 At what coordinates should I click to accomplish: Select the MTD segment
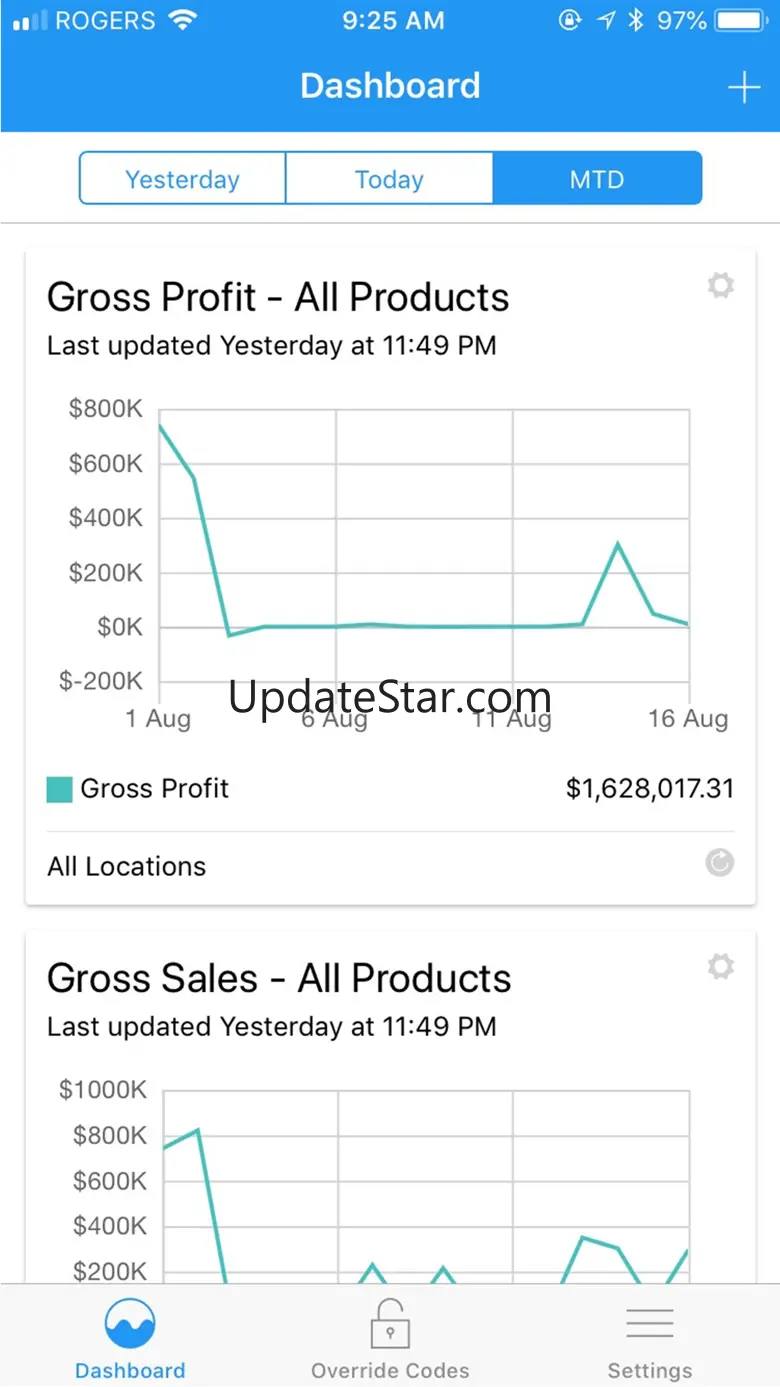click(597, 179)
